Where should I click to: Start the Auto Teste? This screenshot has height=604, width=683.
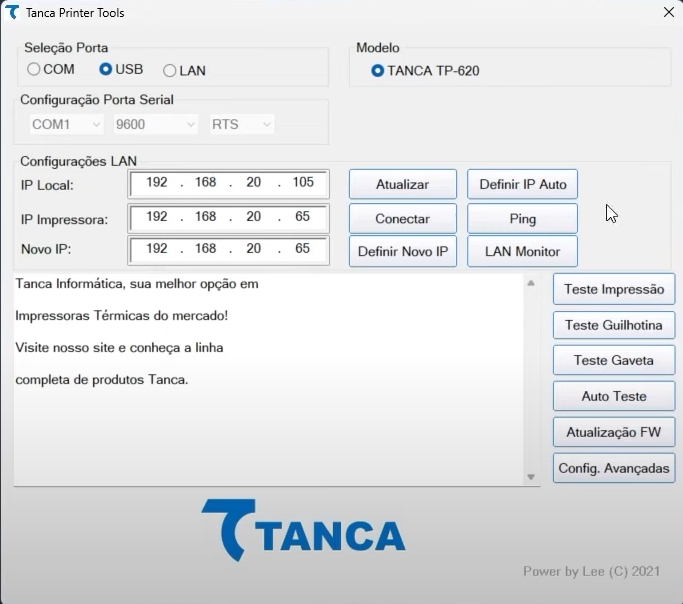pos(614,396)
